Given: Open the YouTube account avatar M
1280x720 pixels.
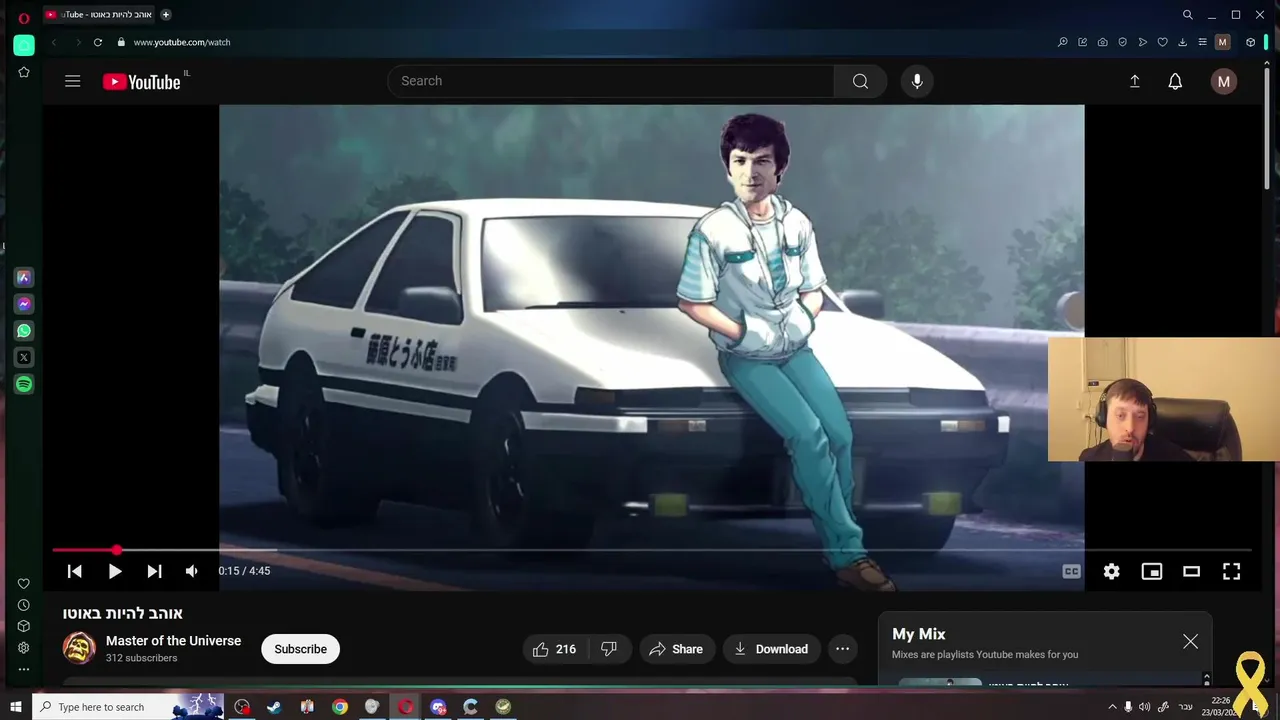Looking at the screenshot, I should tap(1223, 82).
